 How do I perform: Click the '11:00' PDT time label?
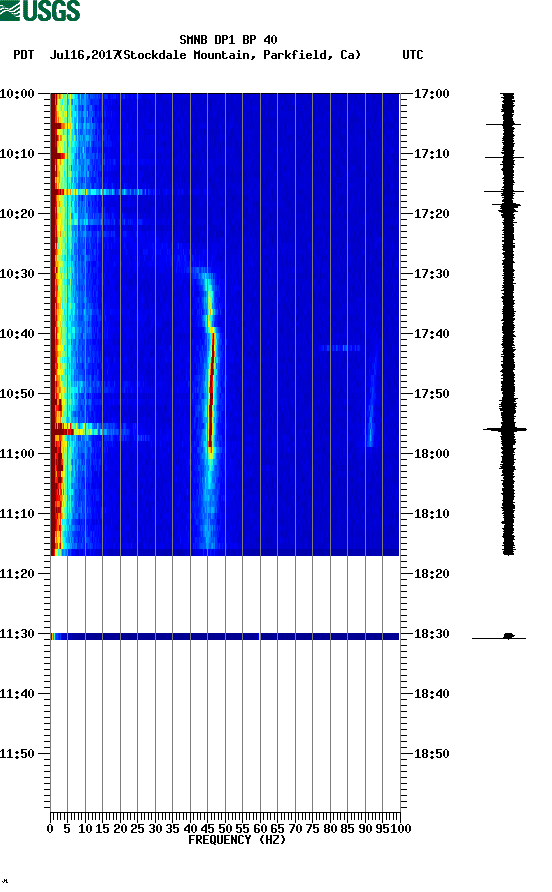click(x=17, y=453)
